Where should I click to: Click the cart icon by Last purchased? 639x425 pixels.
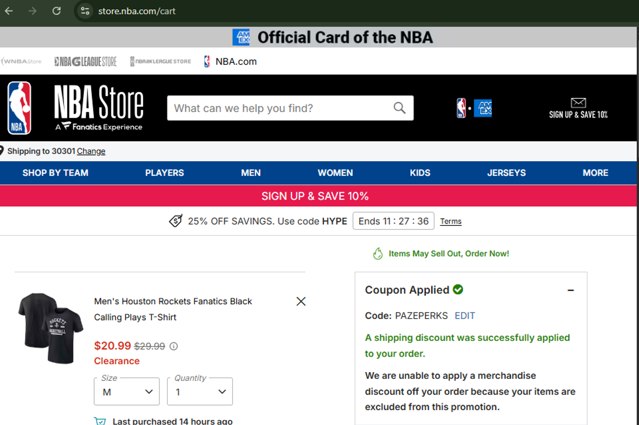(x=100, y=421)
